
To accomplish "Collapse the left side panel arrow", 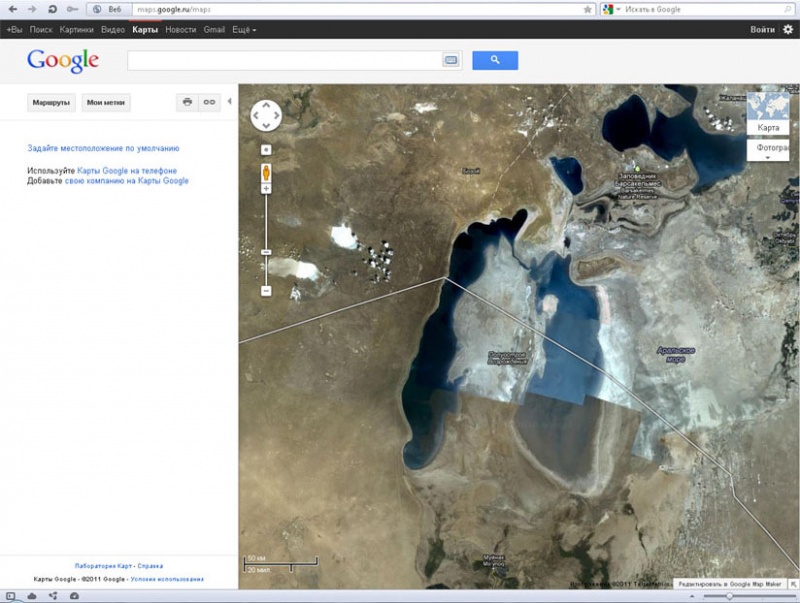I will [230, 102].
